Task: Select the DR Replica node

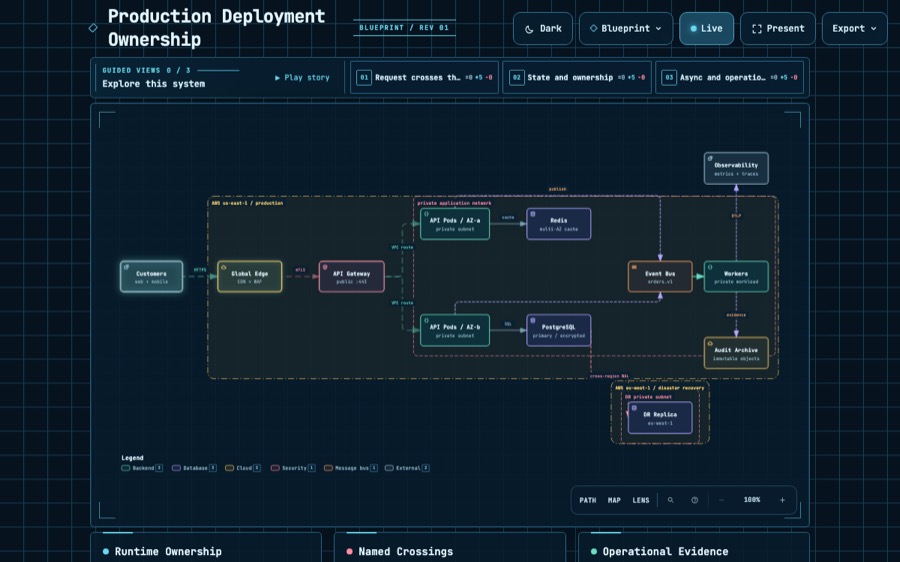Action: click(x=660, y=418)
